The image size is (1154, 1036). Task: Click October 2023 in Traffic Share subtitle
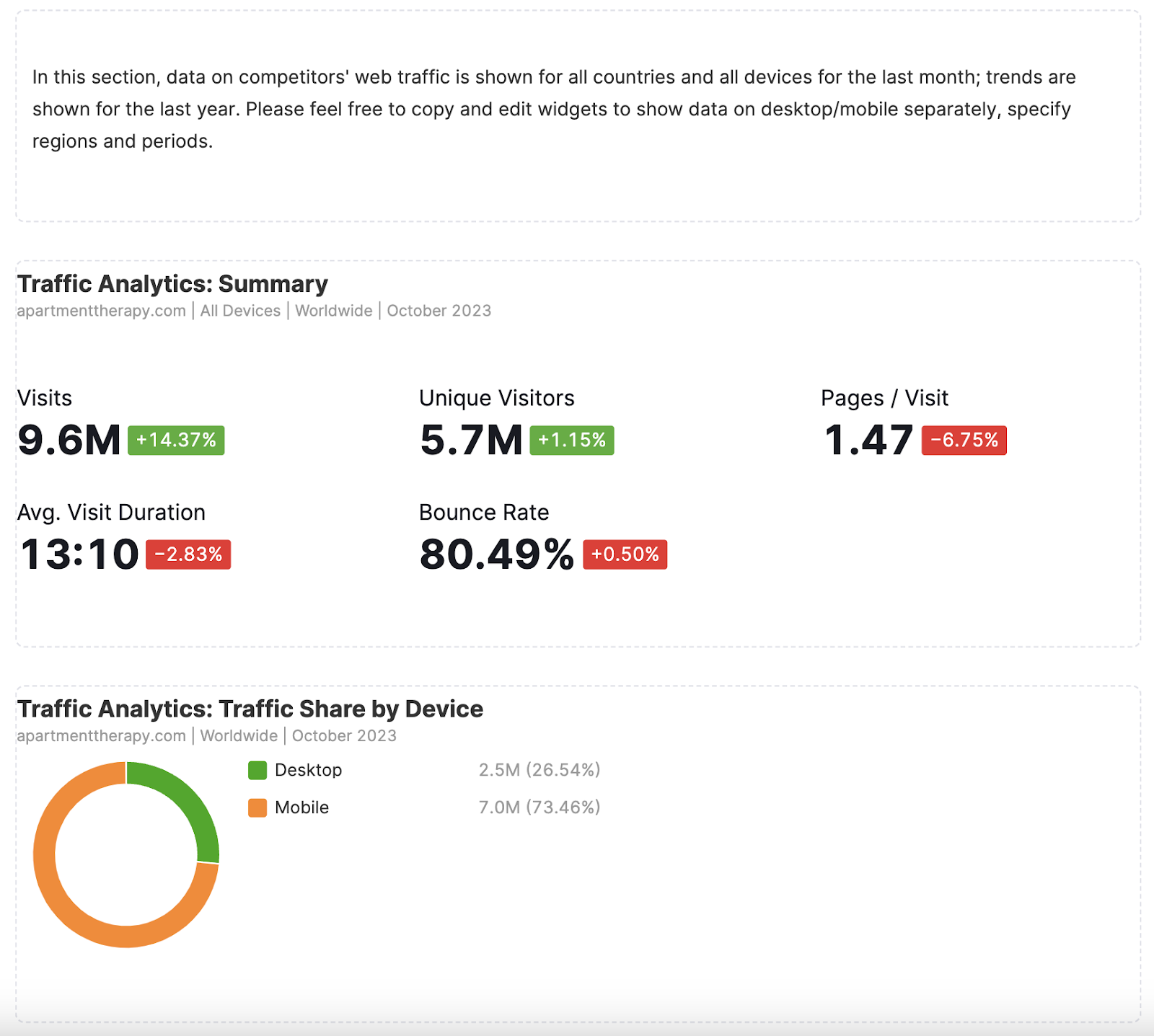pos(344,736)
